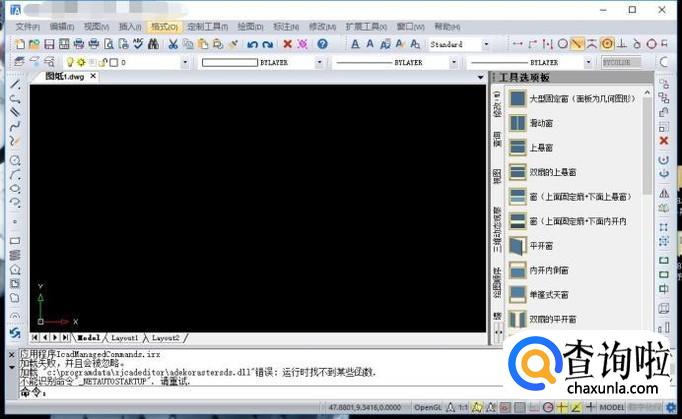Select the 滑动窗 tool palette item
The image size is (682, 419).
tap(545, 122)
